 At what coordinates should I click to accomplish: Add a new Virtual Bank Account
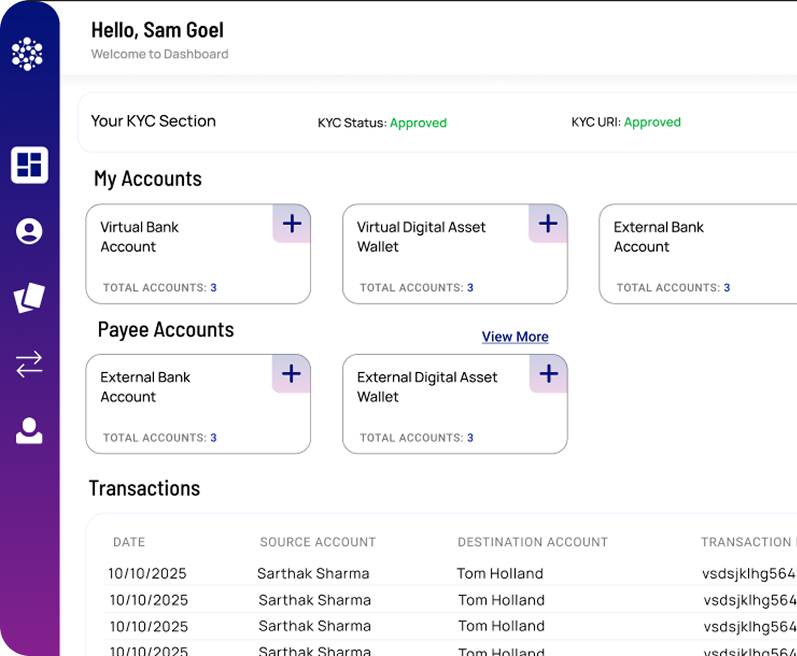tap(291, 224)
